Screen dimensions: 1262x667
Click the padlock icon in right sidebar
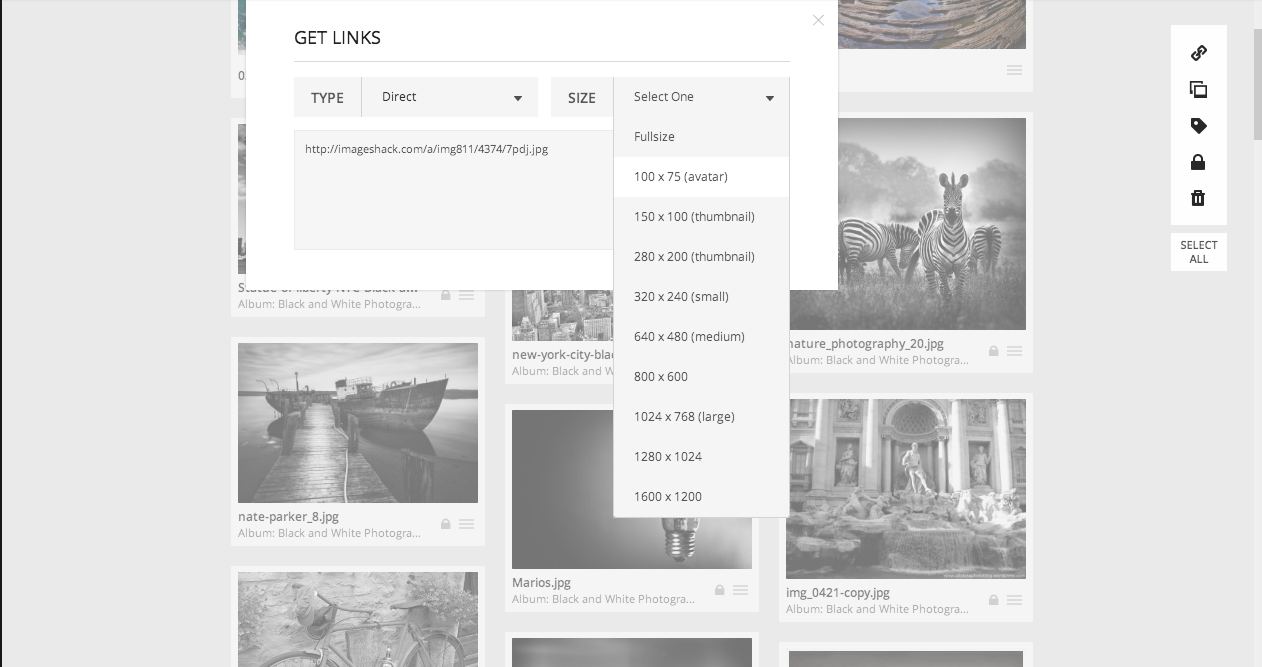point(1198,162)
